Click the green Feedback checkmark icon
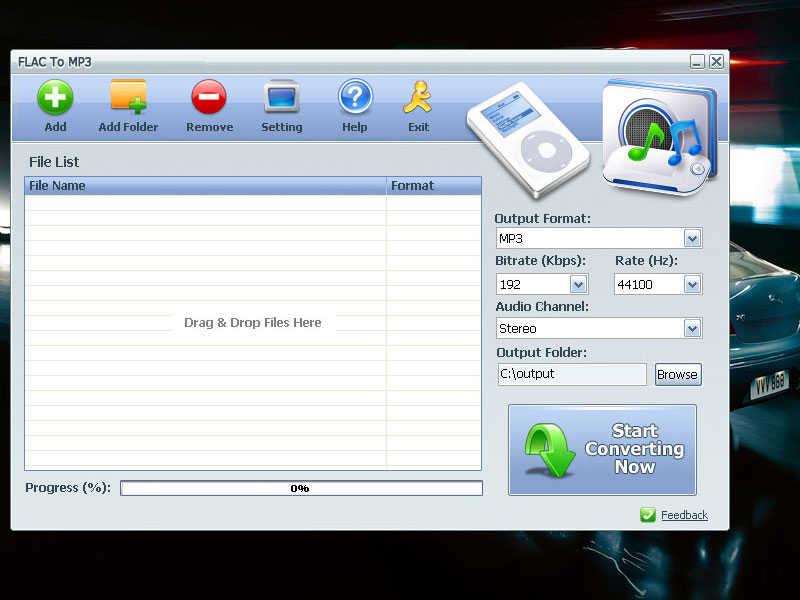The width and height of the screenshot is (800, 600). click(x=647, y=515)
